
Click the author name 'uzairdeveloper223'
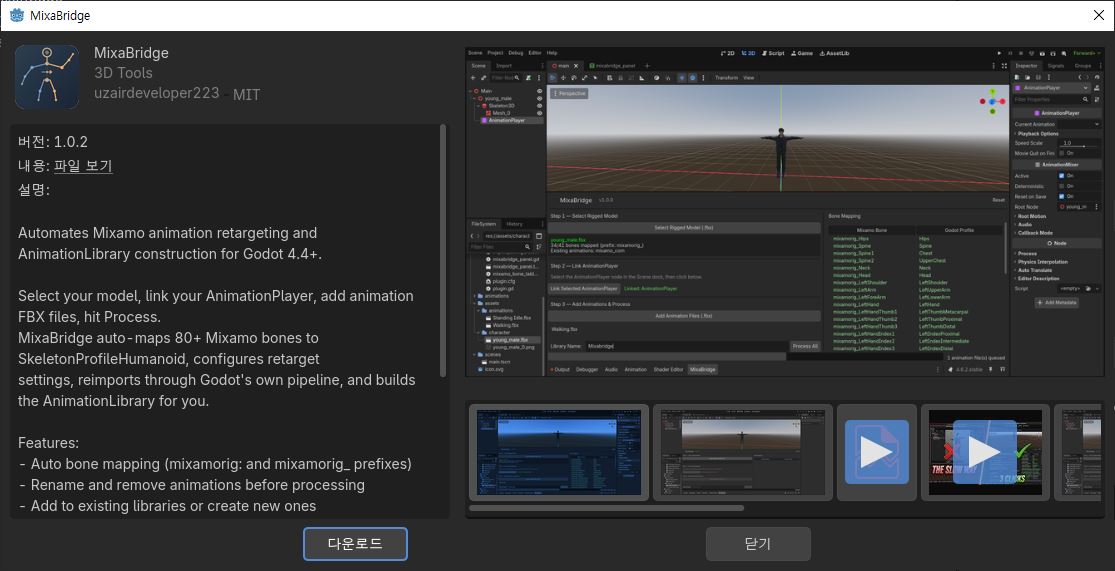tap(156, 93)
